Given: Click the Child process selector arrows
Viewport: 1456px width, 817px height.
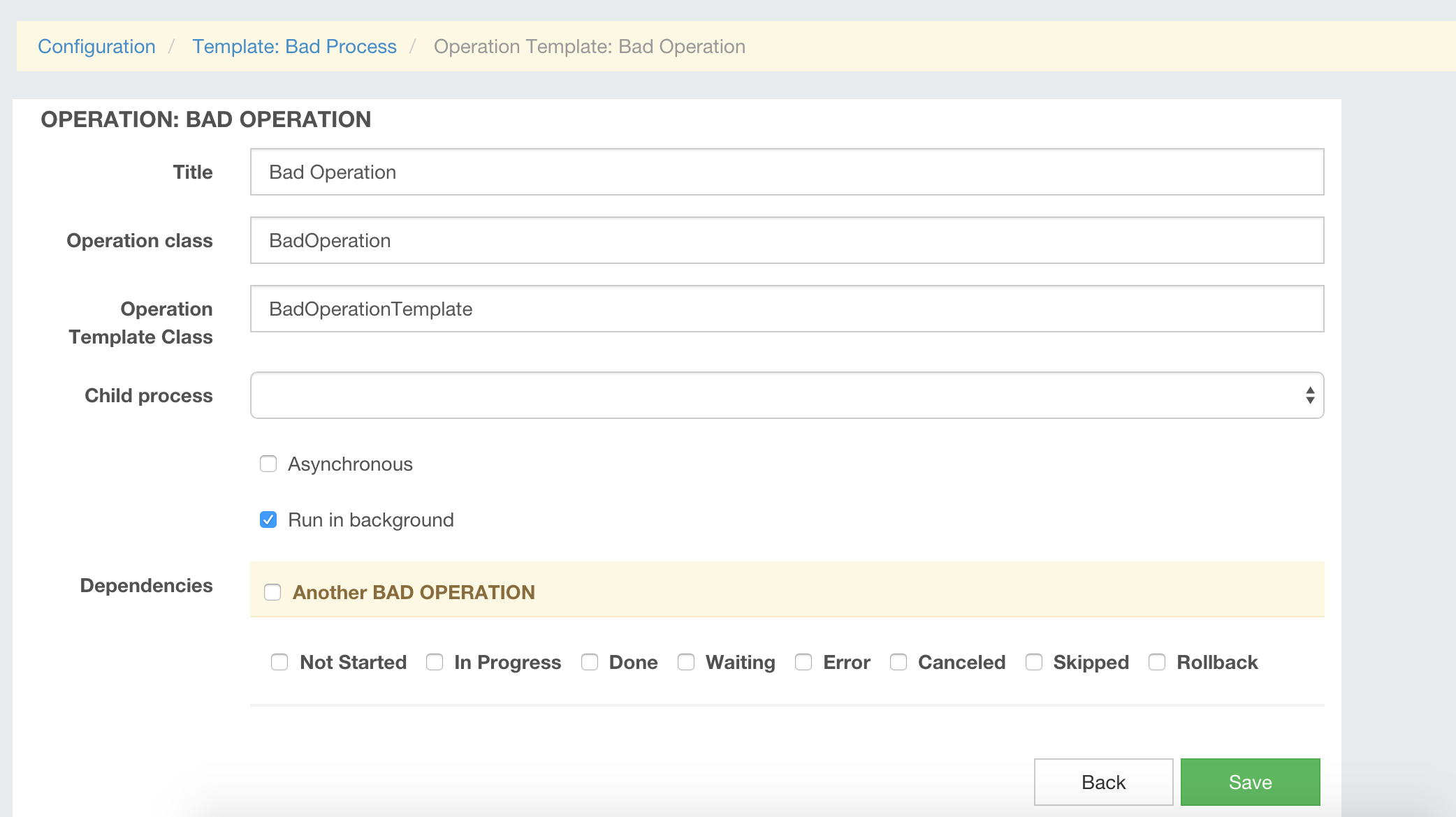Looking at the screenshot, I should (1310, 395).
